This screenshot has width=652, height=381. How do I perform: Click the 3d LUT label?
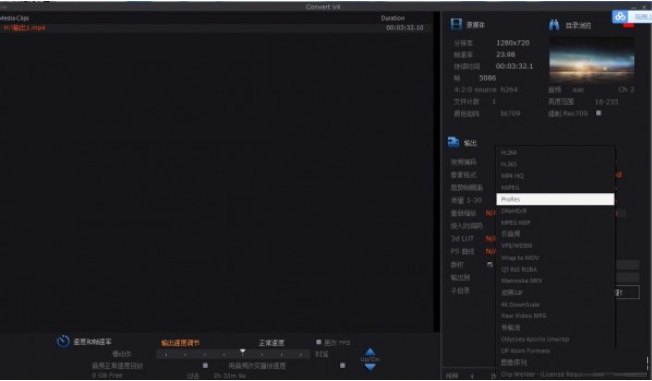coord(462,238)
